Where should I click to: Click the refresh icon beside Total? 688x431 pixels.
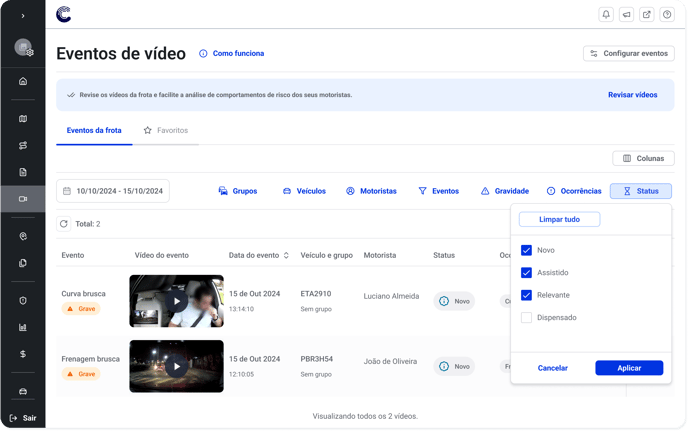pos(64,224)
